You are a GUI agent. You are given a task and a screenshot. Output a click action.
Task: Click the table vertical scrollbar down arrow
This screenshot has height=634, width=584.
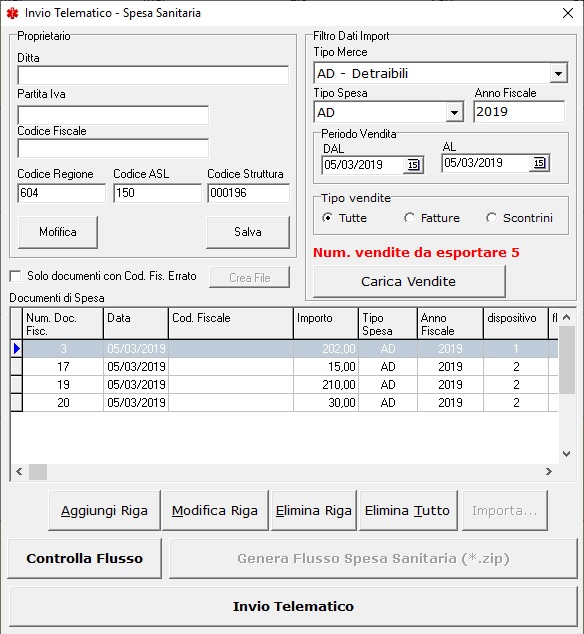click(567, 454)
